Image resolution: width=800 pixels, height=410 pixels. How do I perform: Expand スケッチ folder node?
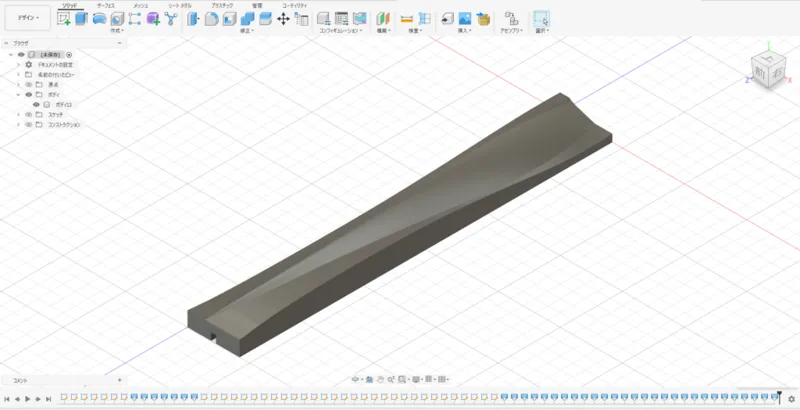(18, 114)
